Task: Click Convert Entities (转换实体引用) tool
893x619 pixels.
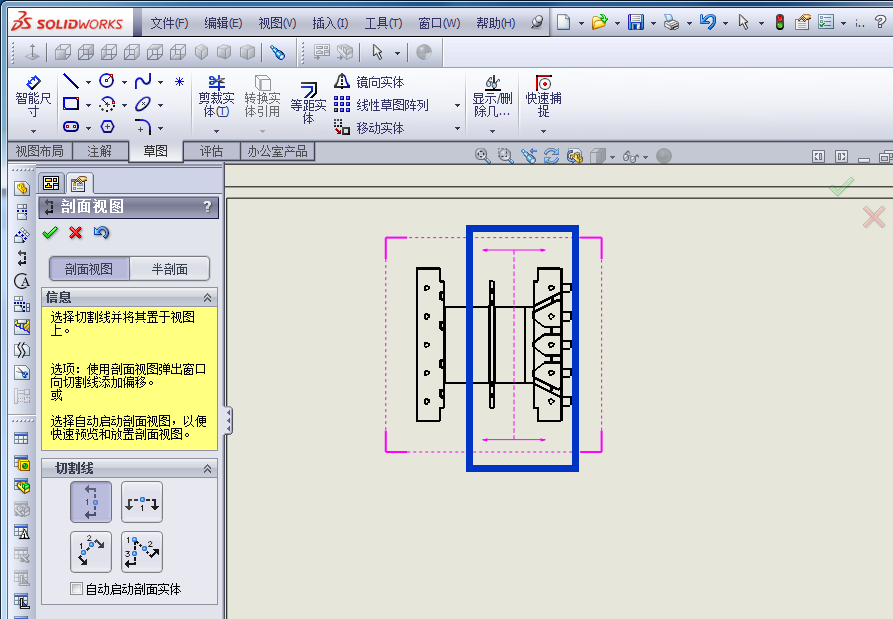Action: click(262, 96)
